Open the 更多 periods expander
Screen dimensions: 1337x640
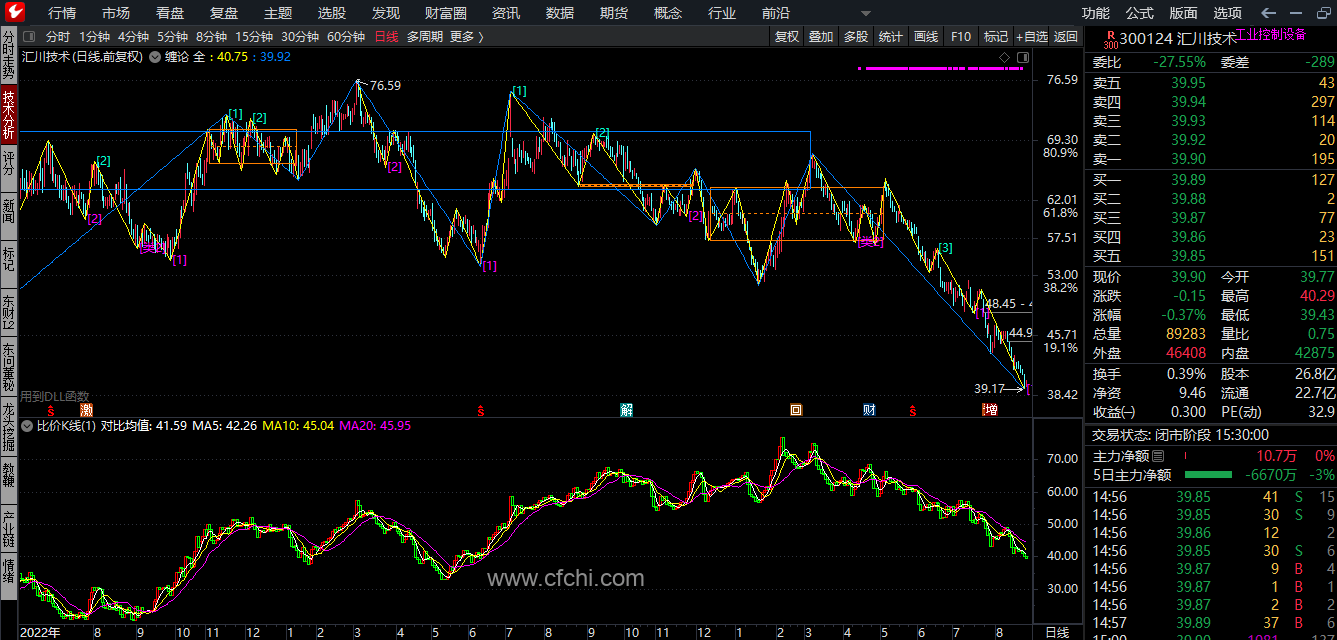pyautogui.click(x=466, y=37)
